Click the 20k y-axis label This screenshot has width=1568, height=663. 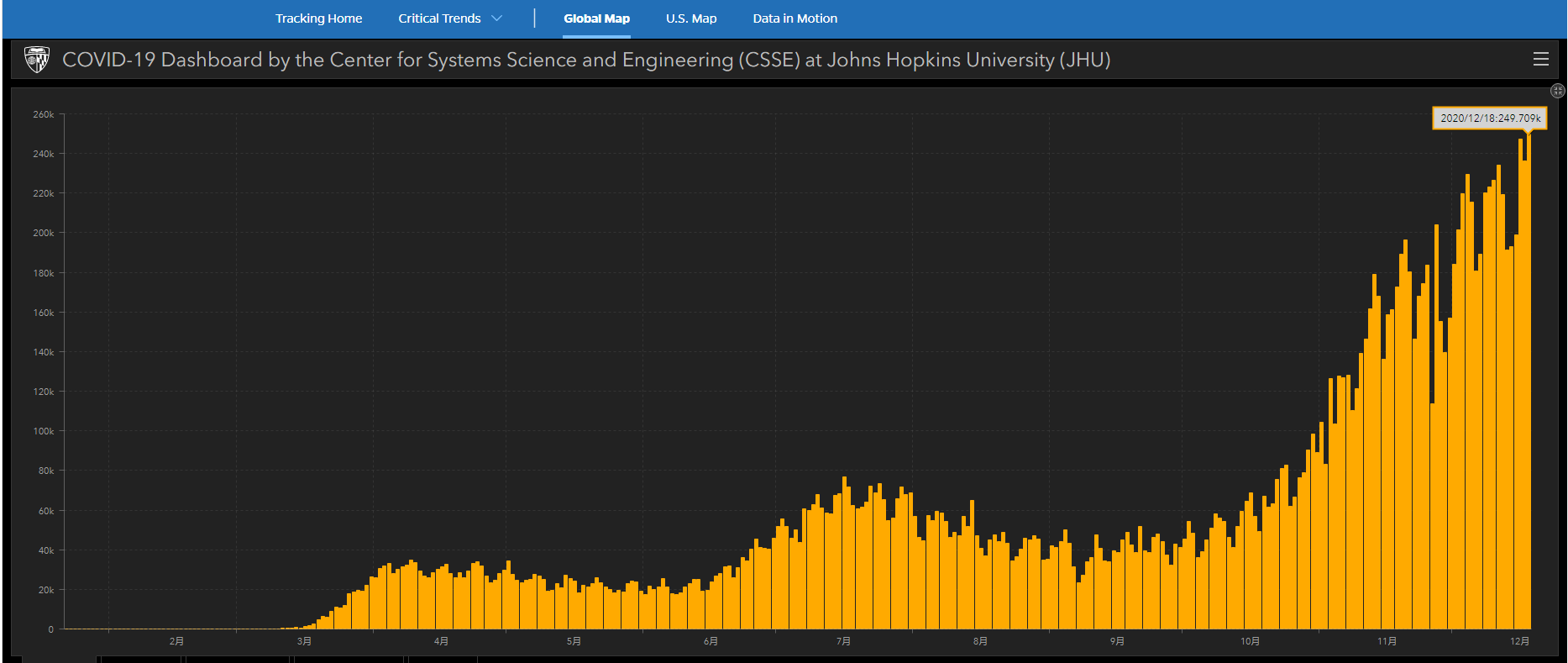[x=46, y=590]
